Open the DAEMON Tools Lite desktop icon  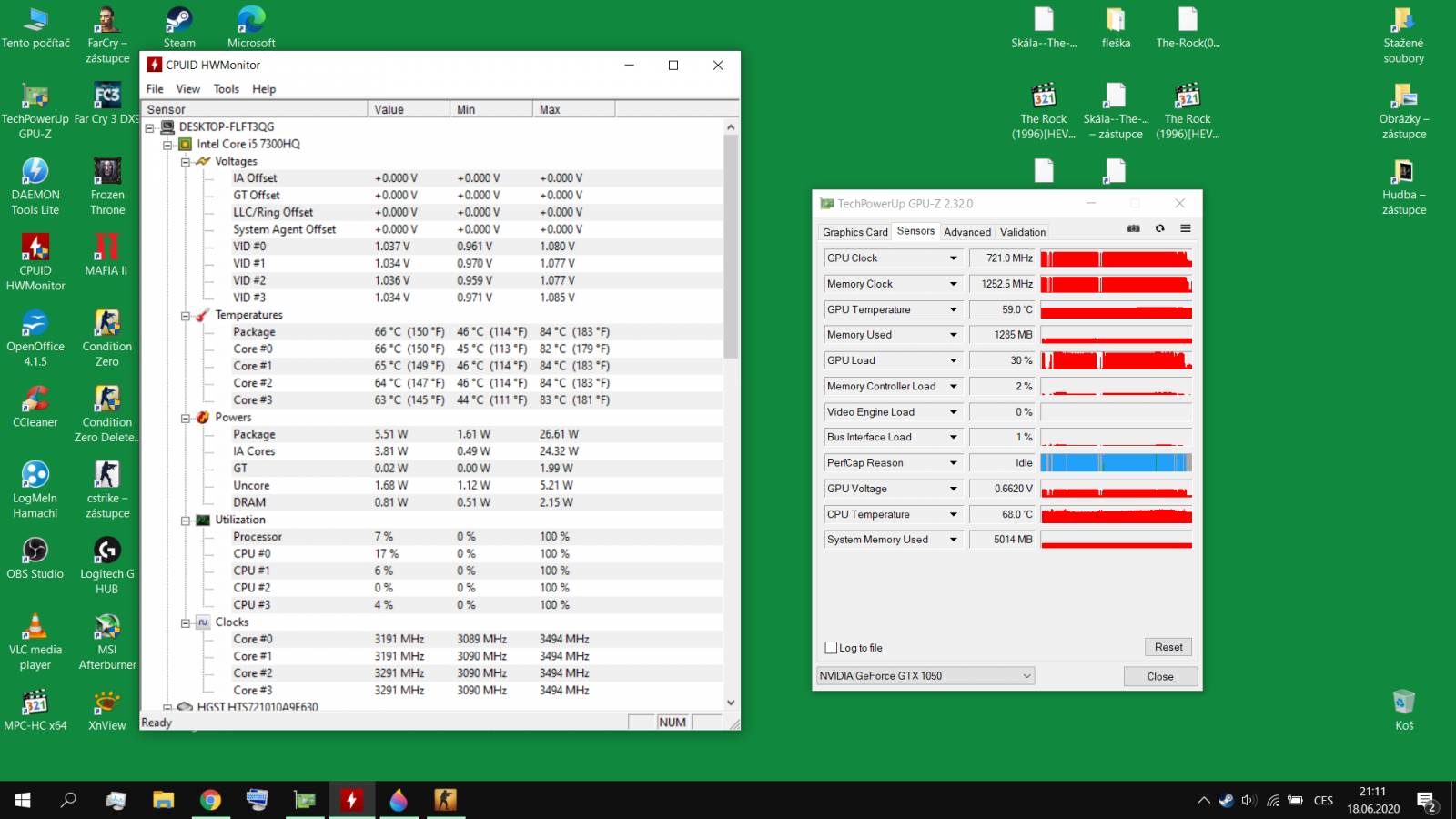click(35, 187)
